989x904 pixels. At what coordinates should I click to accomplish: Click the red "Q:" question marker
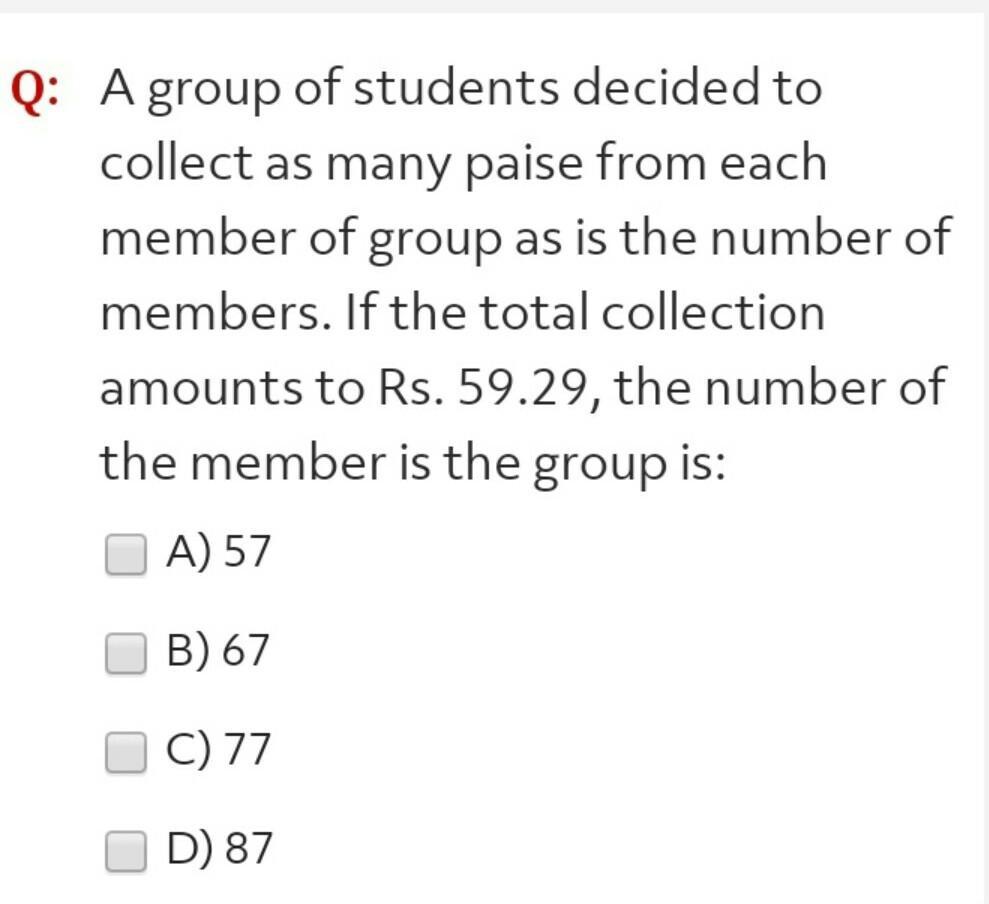point(35,92)
